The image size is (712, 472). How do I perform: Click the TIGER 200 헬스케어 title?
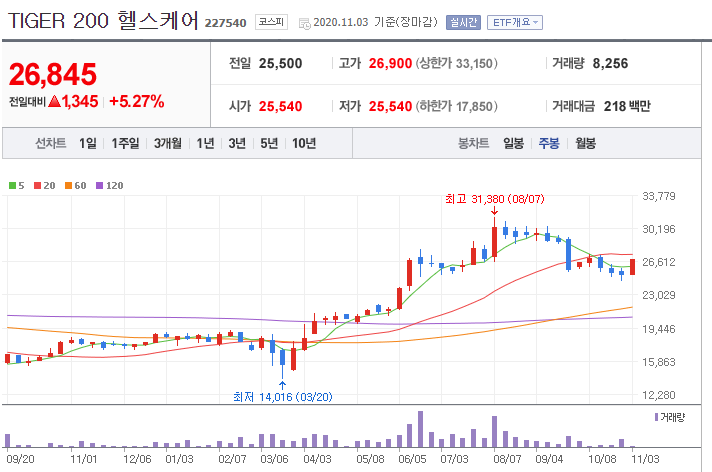pos(104,21)
